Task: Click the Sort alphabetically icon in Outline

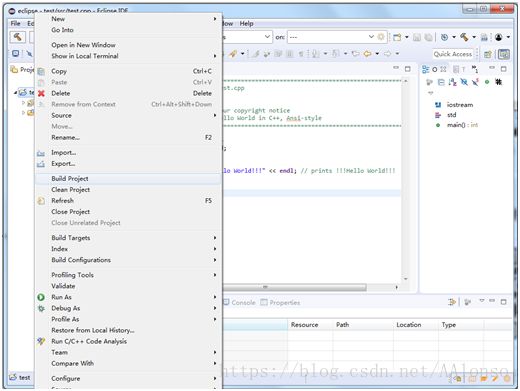Action: pyautogui.click(x=452, y=82)
